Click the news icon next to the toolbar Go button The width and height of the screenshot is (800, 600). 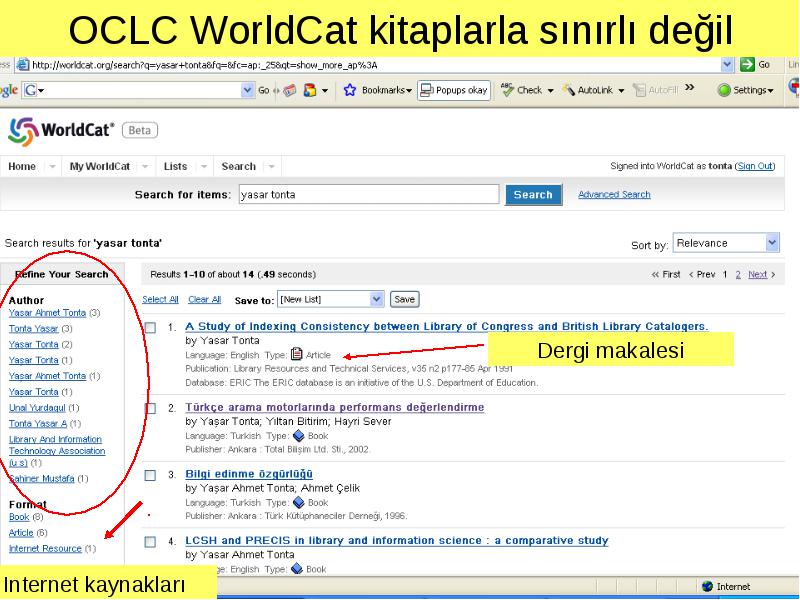tap(290, 90)
